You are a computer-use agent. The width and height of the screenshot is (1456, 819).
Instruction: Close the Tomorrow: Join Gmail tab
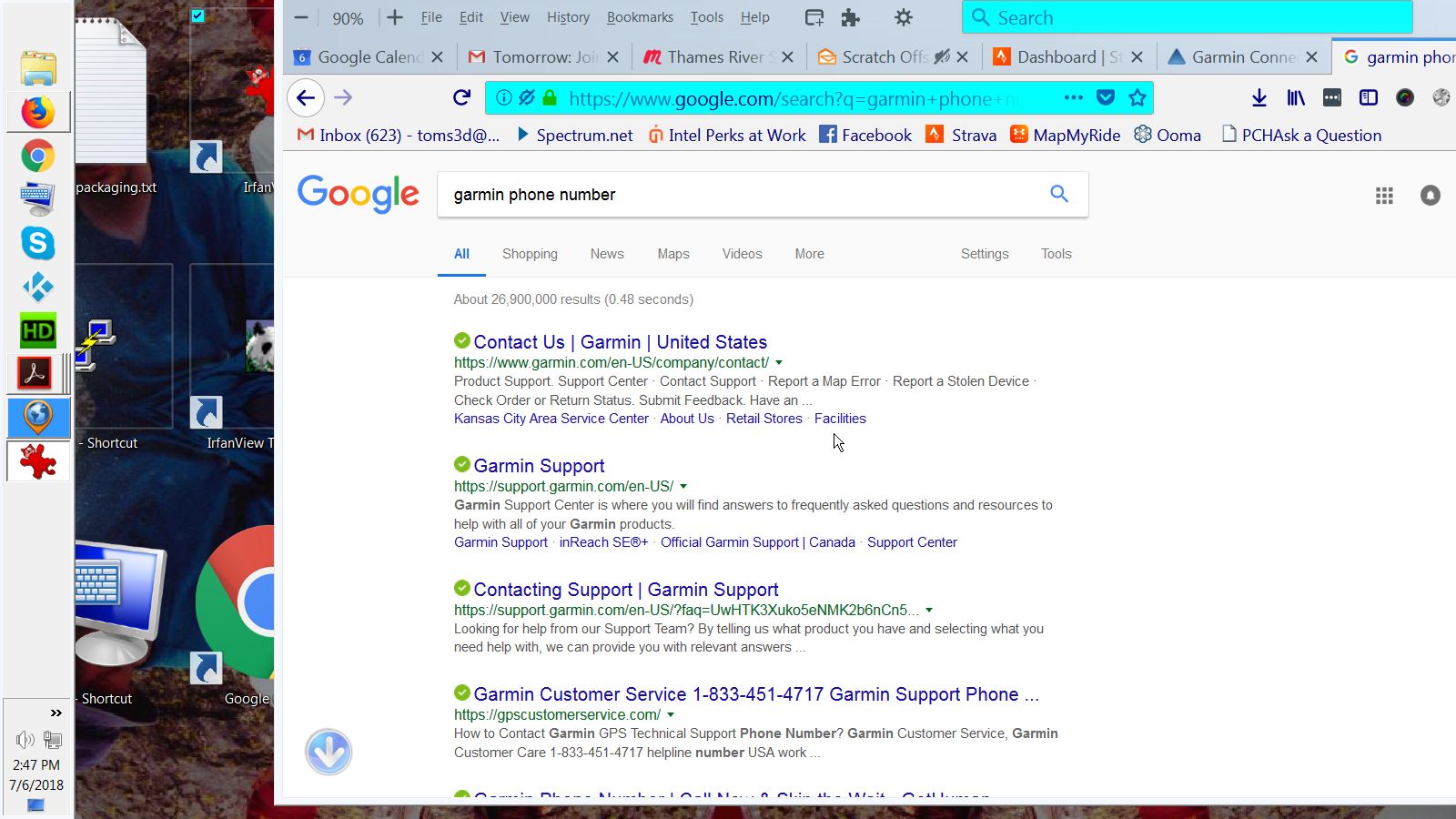(x=613, y=56)
